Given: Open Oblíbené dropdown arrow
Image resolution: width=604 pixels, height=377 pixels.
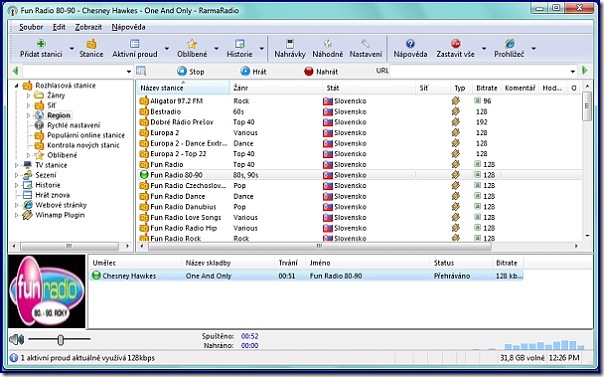Looking at the screenshot, I should [x=216, y=49].
